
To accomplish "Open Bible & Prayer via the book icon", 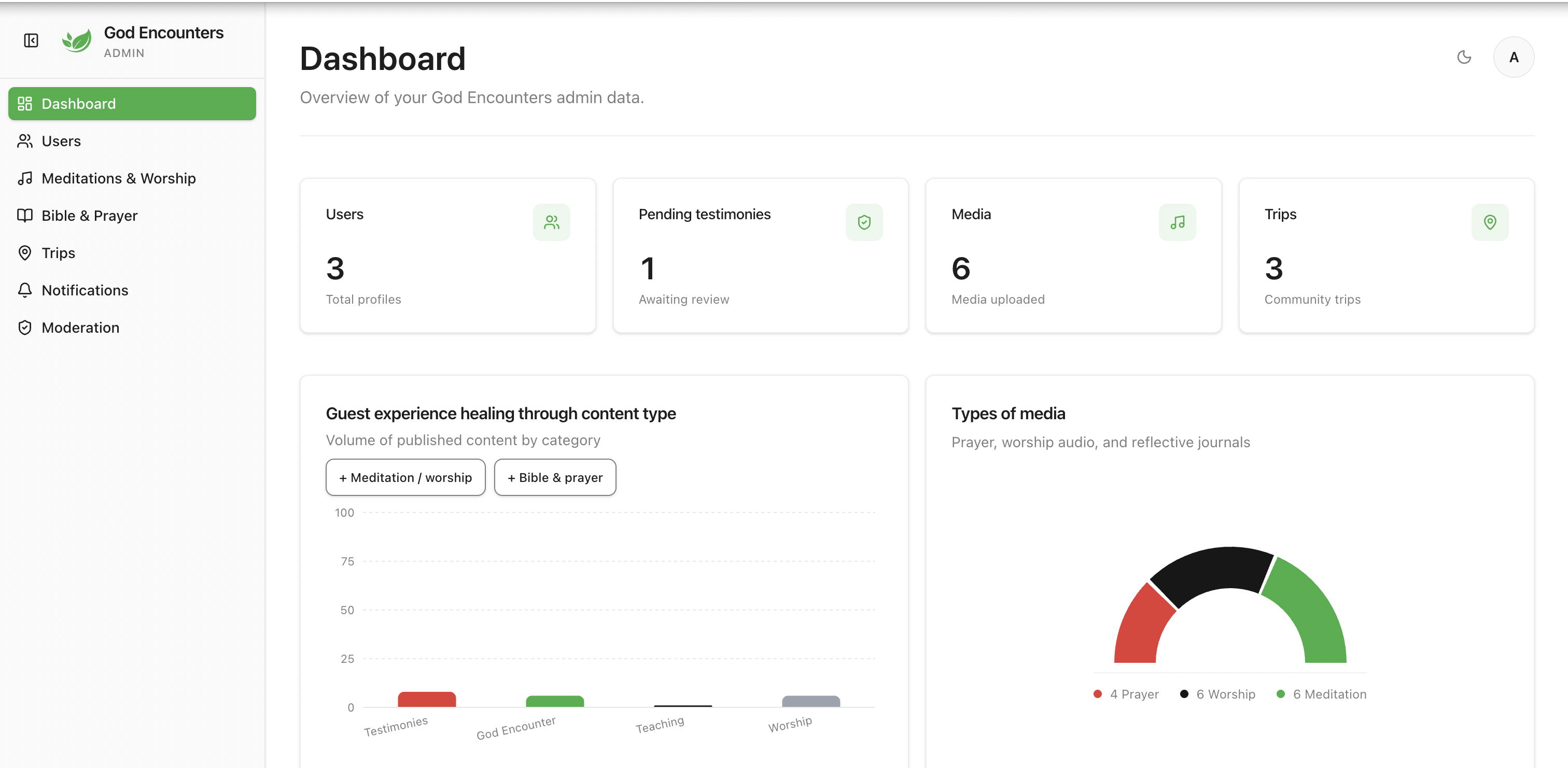I will [25, 216].
